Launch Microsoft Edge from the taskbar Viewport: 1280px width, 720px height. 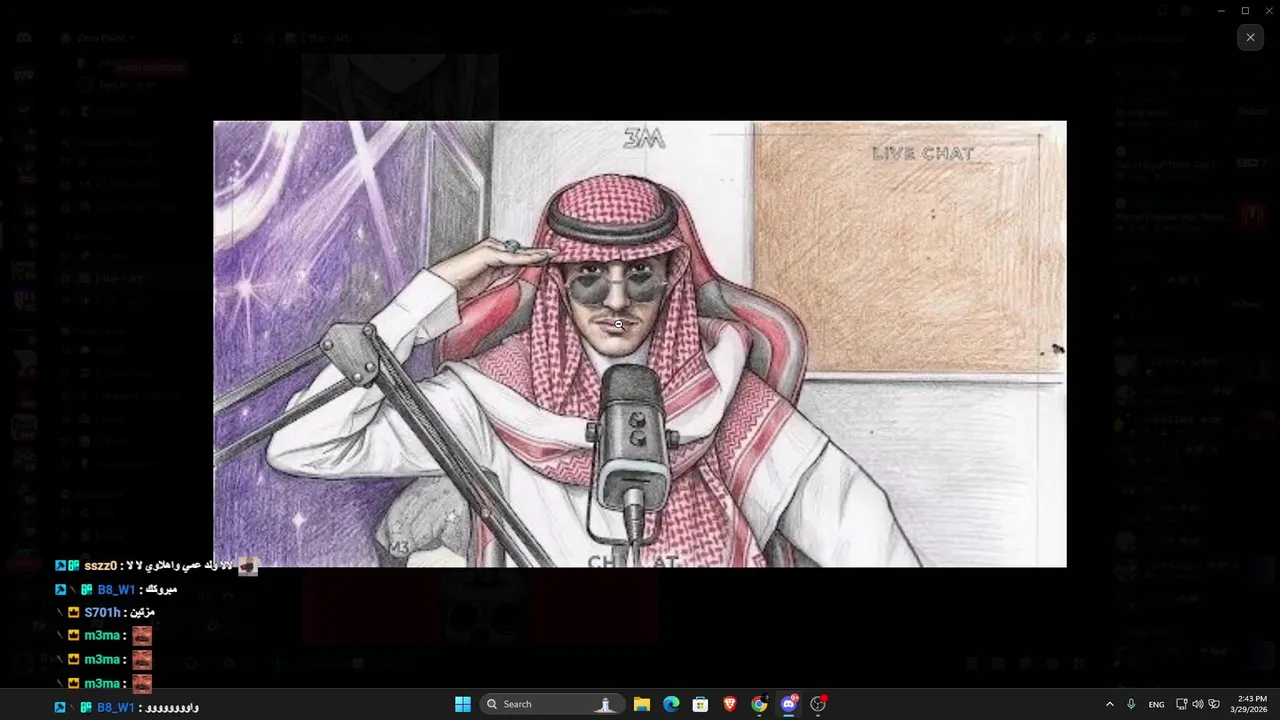point(671,704)
